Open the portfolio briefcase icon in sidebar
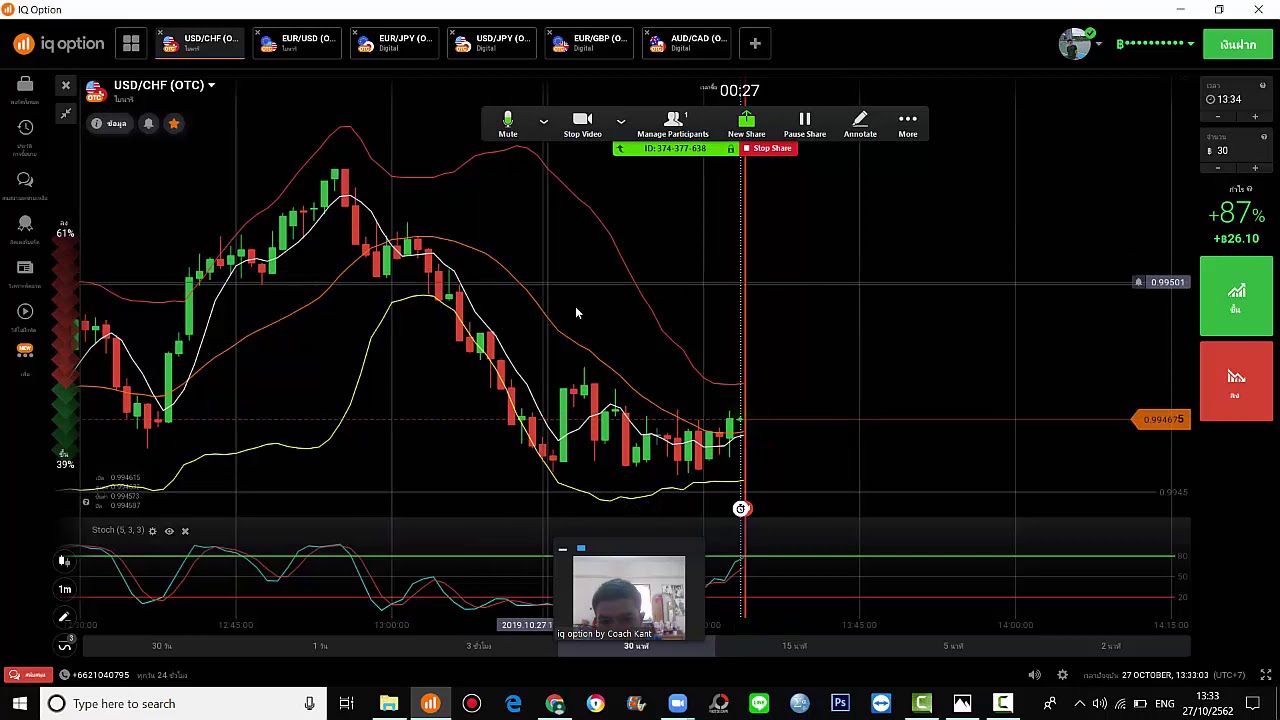 [x=25, y=85]
